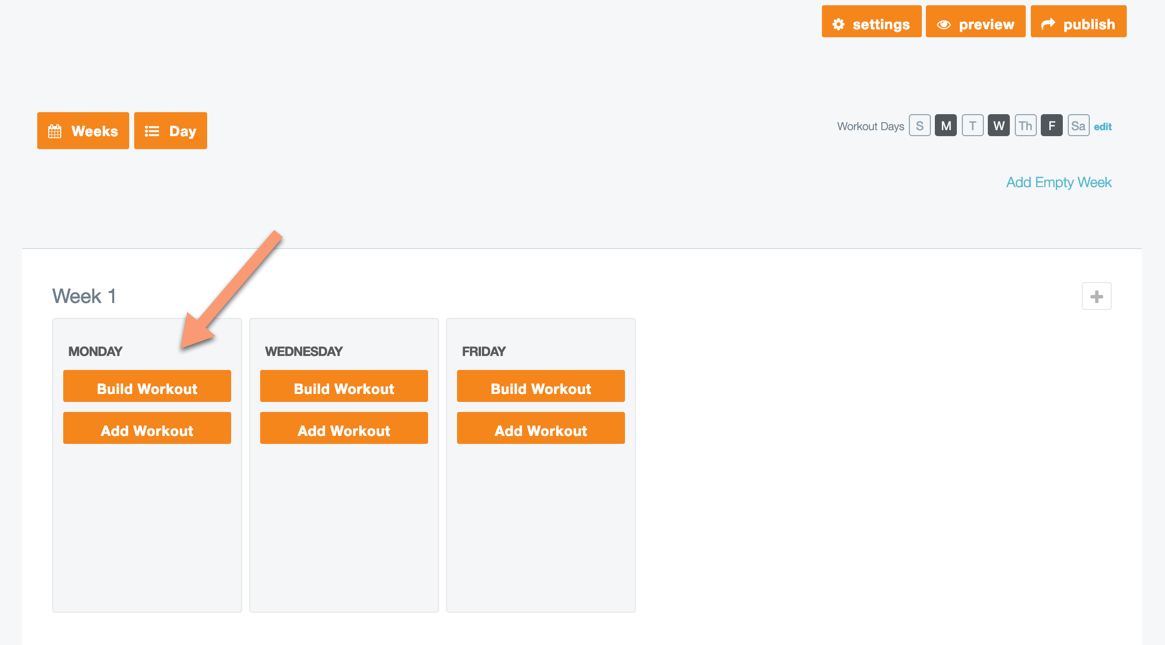
Task: Build a workout for Friday
Action: [540, 385]
